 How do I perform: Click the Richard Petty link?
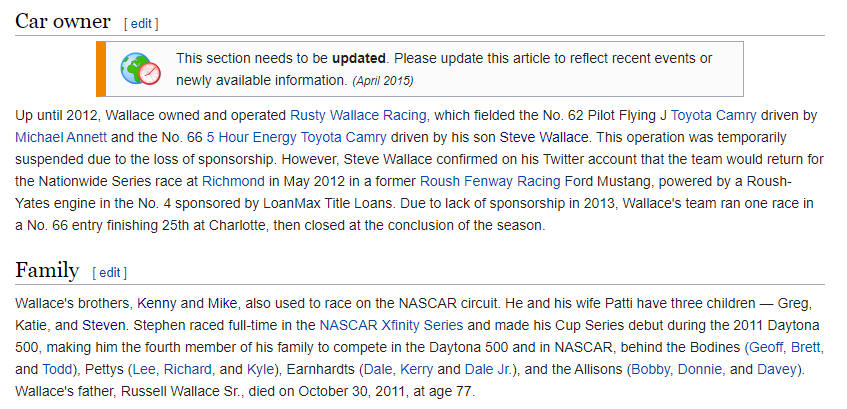click(187, 370)
